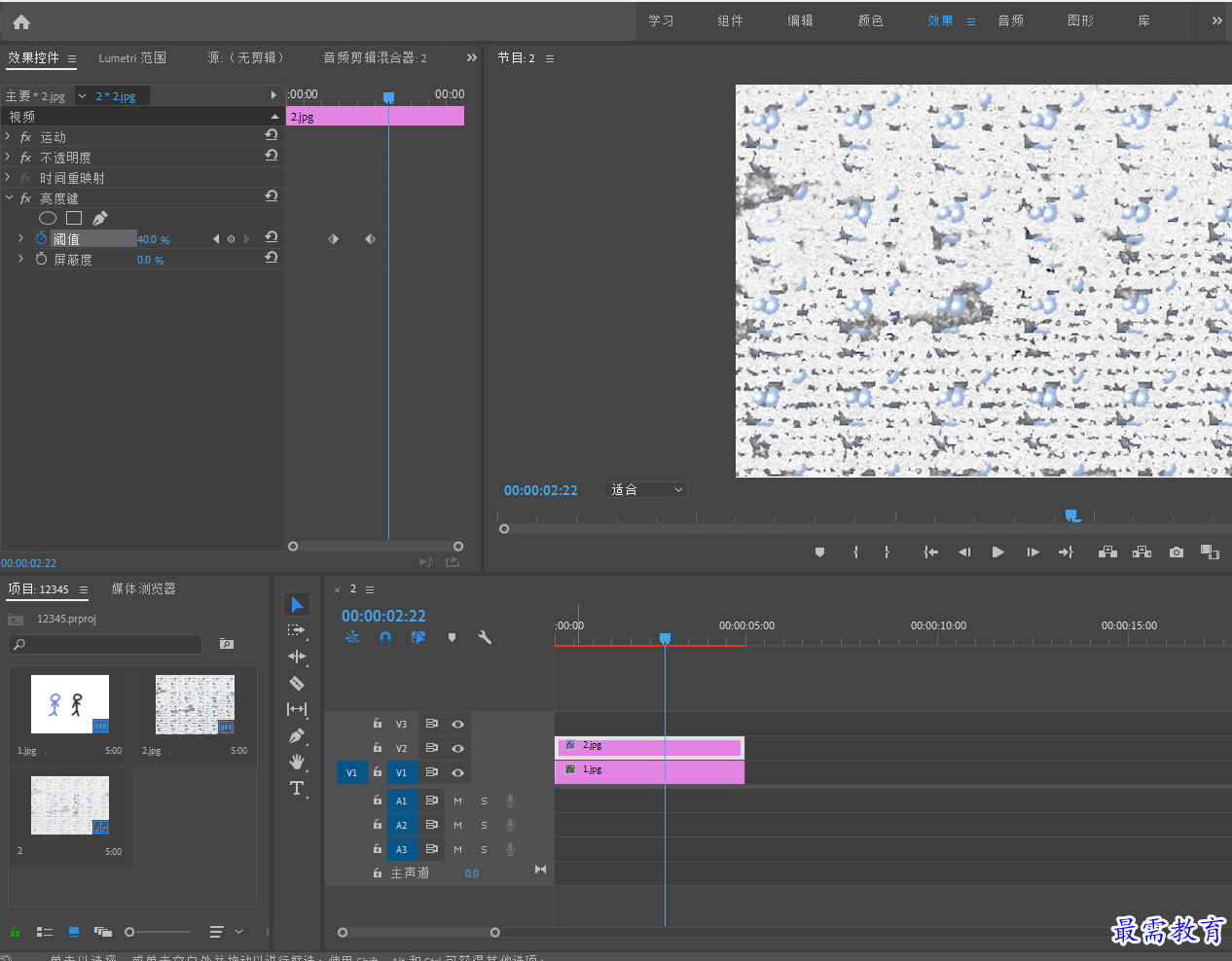Open 媒体浏览器 tab

[x=143, y=588]
